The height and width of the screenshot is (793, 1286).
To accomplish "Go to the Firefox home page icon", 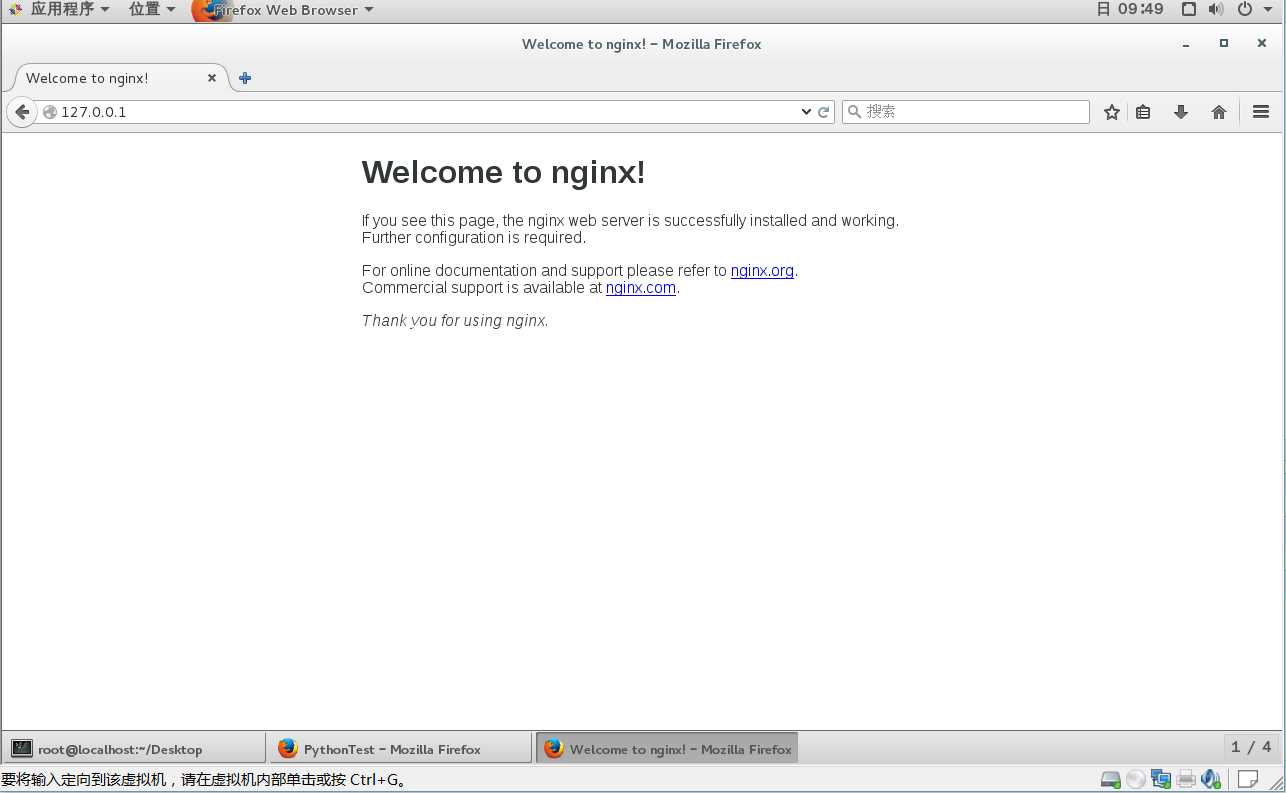I will [x=1219, y=112].
